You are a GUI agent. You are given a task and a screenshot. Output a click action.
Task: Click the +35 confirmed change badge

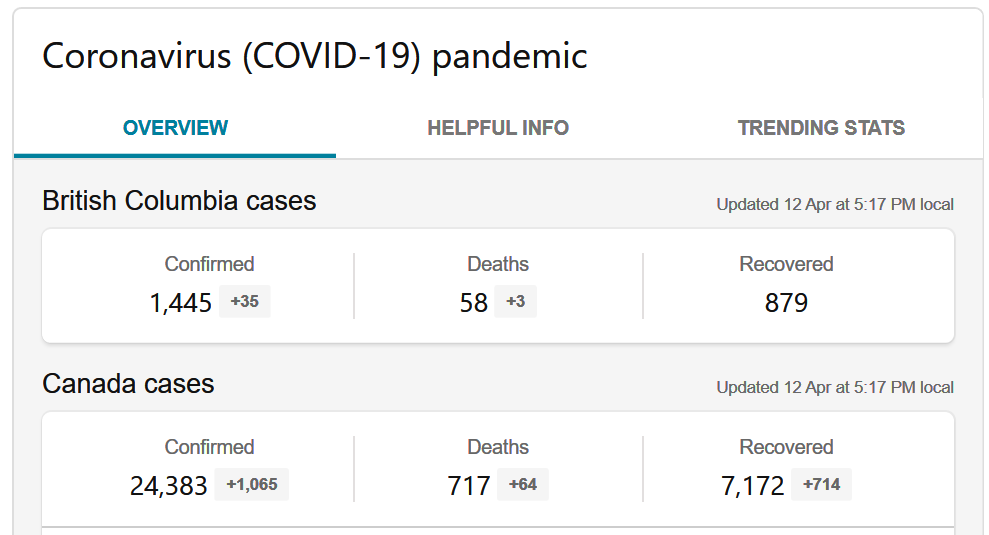pyautogui.click(x=244, y=301)
